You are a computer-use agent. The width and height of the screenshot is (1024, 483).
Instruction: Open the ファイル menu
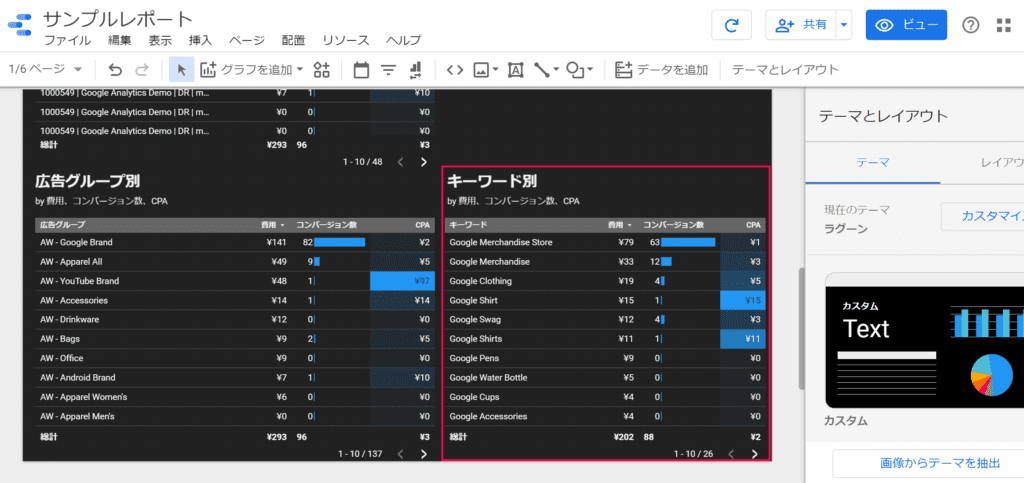tap(67, 40)
